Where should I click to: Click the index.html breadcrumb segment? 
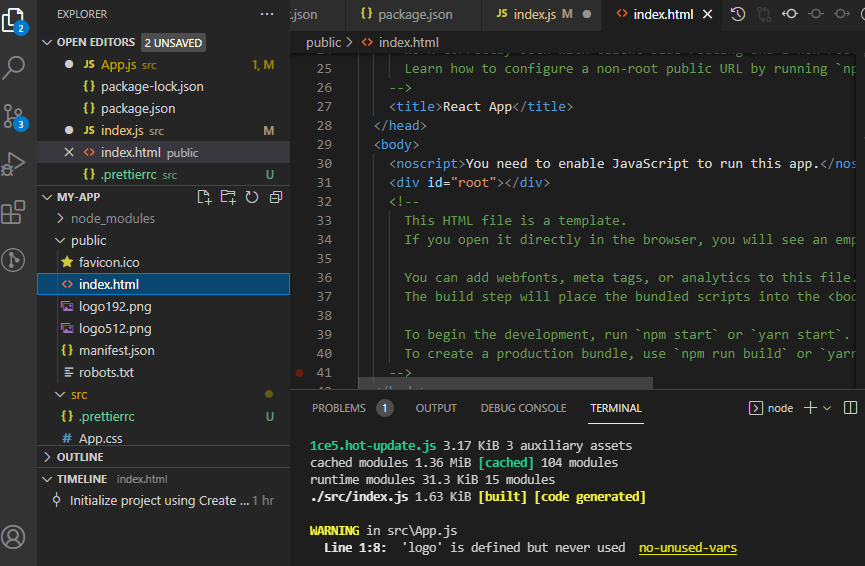pyautogui.click(x=408, y=42)
